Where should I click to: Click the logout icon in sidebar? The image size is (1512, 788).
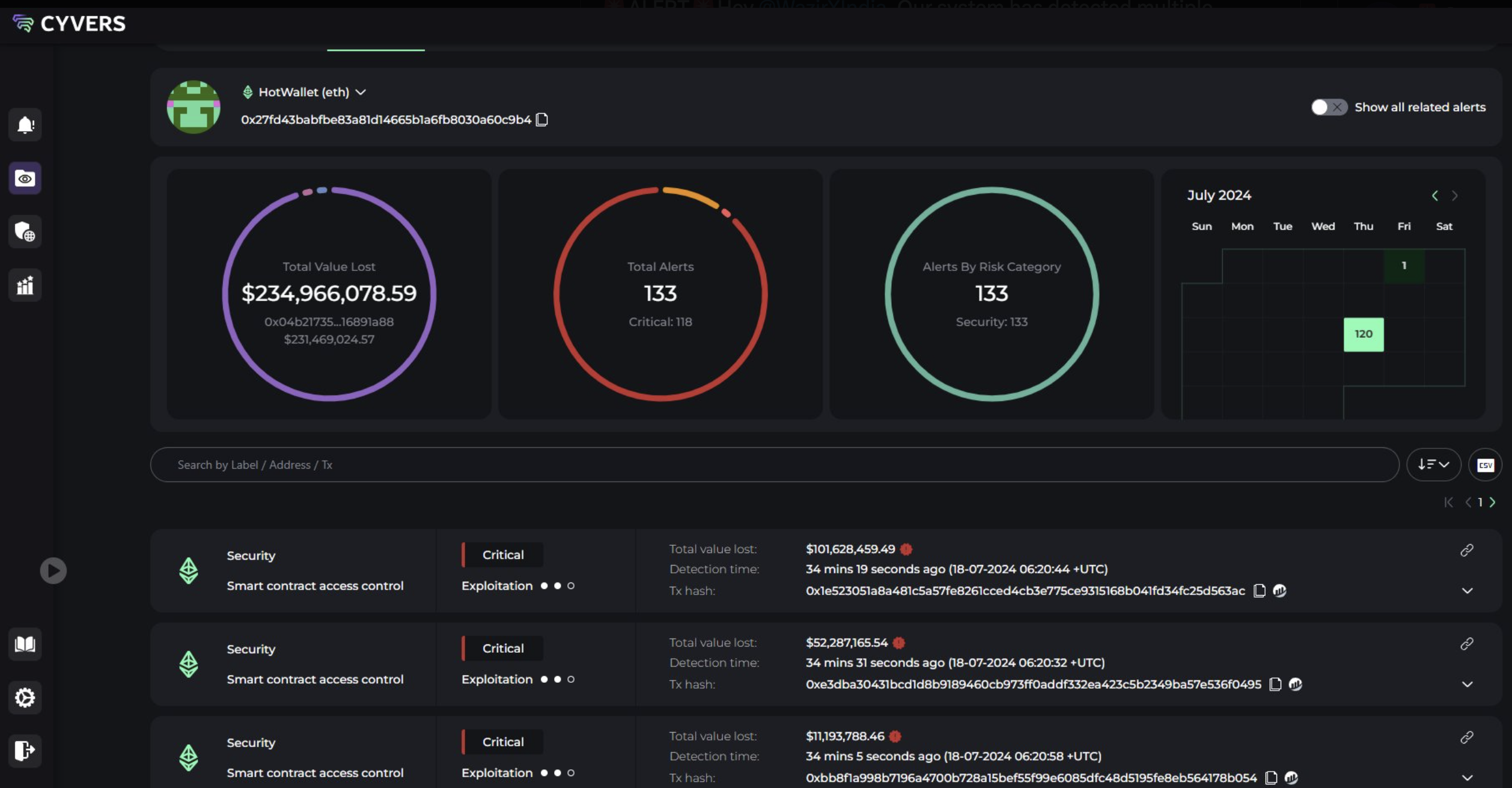[x=25, y=751]
